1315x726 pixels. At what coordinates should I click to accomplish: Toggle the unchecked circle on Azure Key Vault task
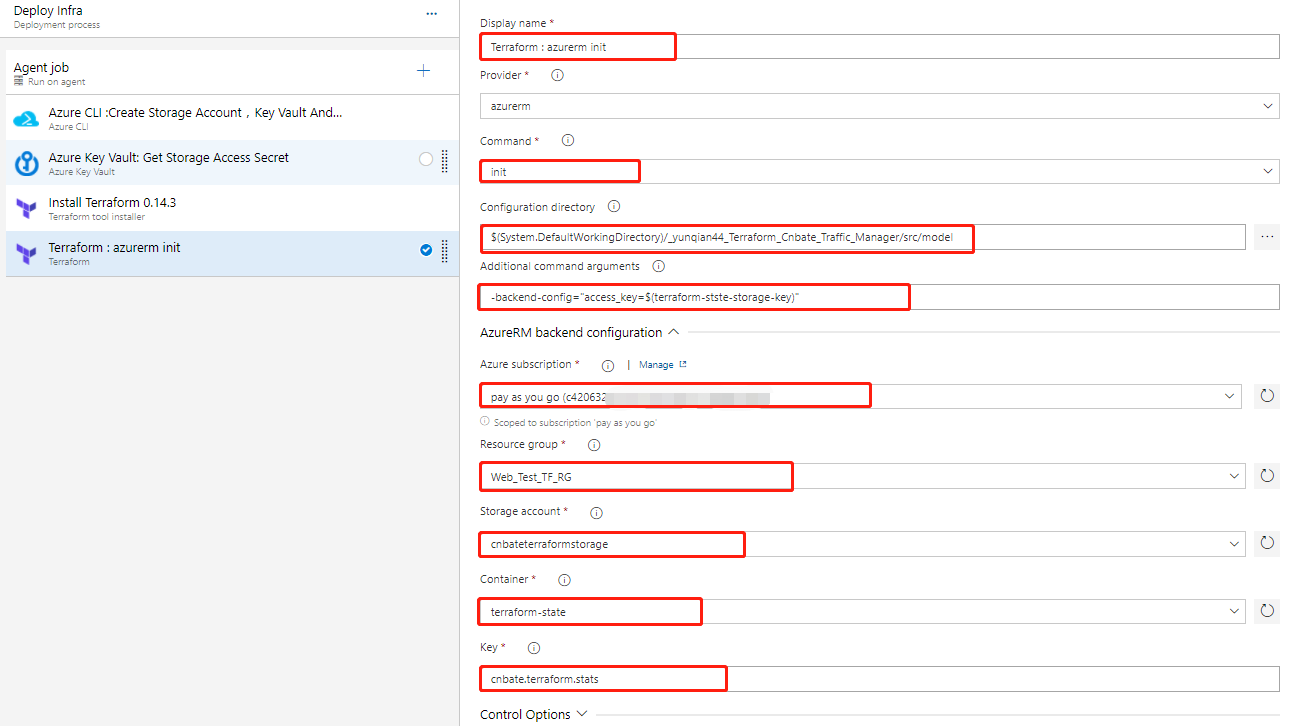(426, 159)
